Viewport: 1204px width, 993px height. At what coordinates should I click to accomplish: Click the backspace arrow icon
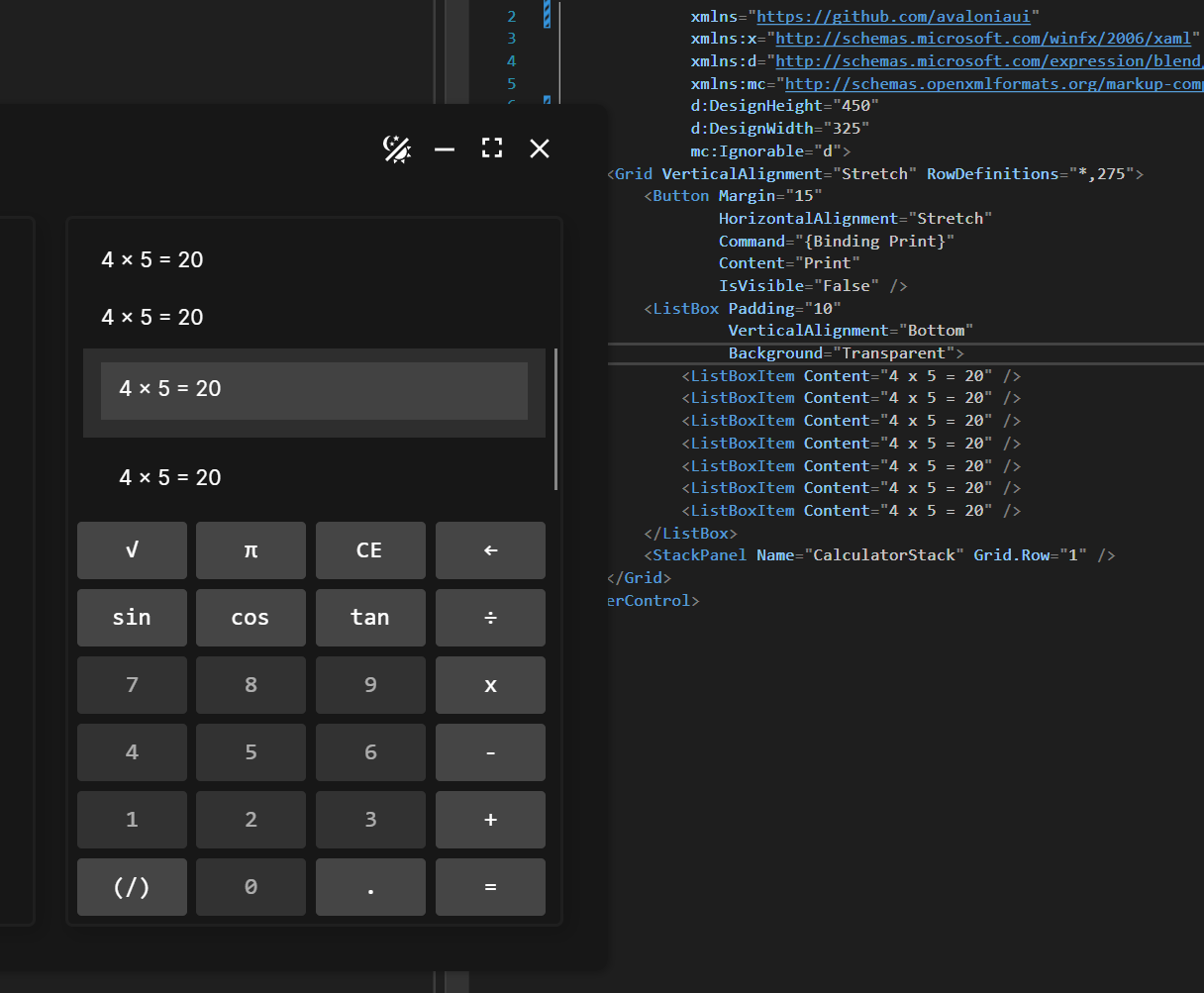(x=490, y=549)
